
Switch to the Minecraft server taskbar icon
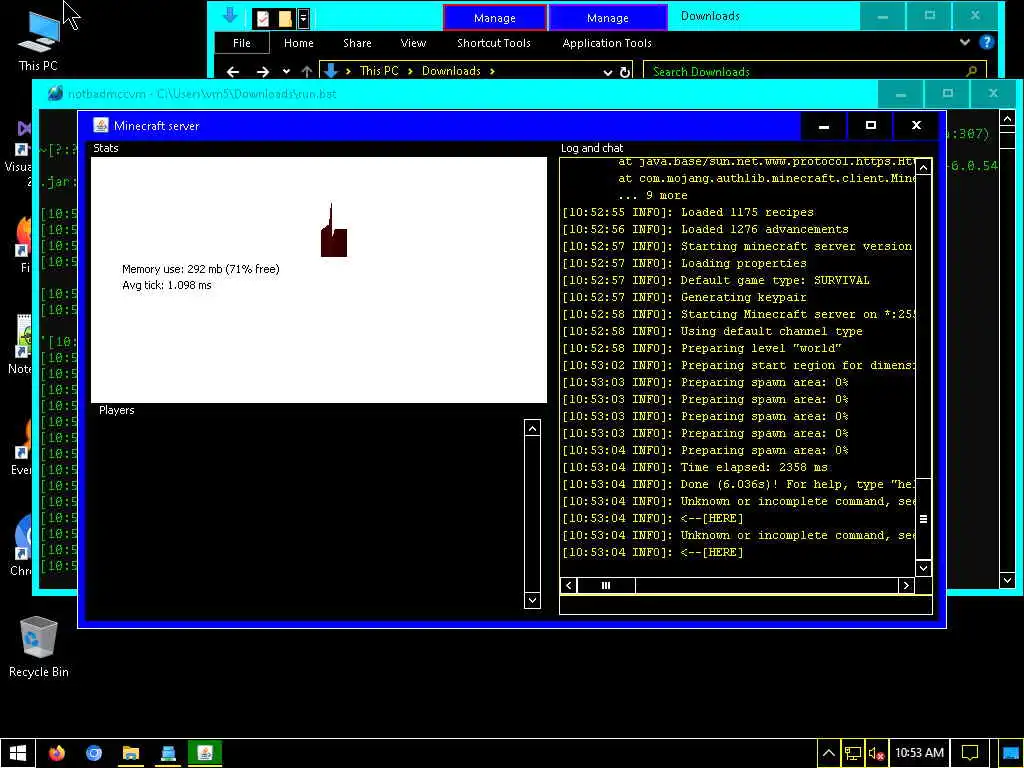click(205, 753)
